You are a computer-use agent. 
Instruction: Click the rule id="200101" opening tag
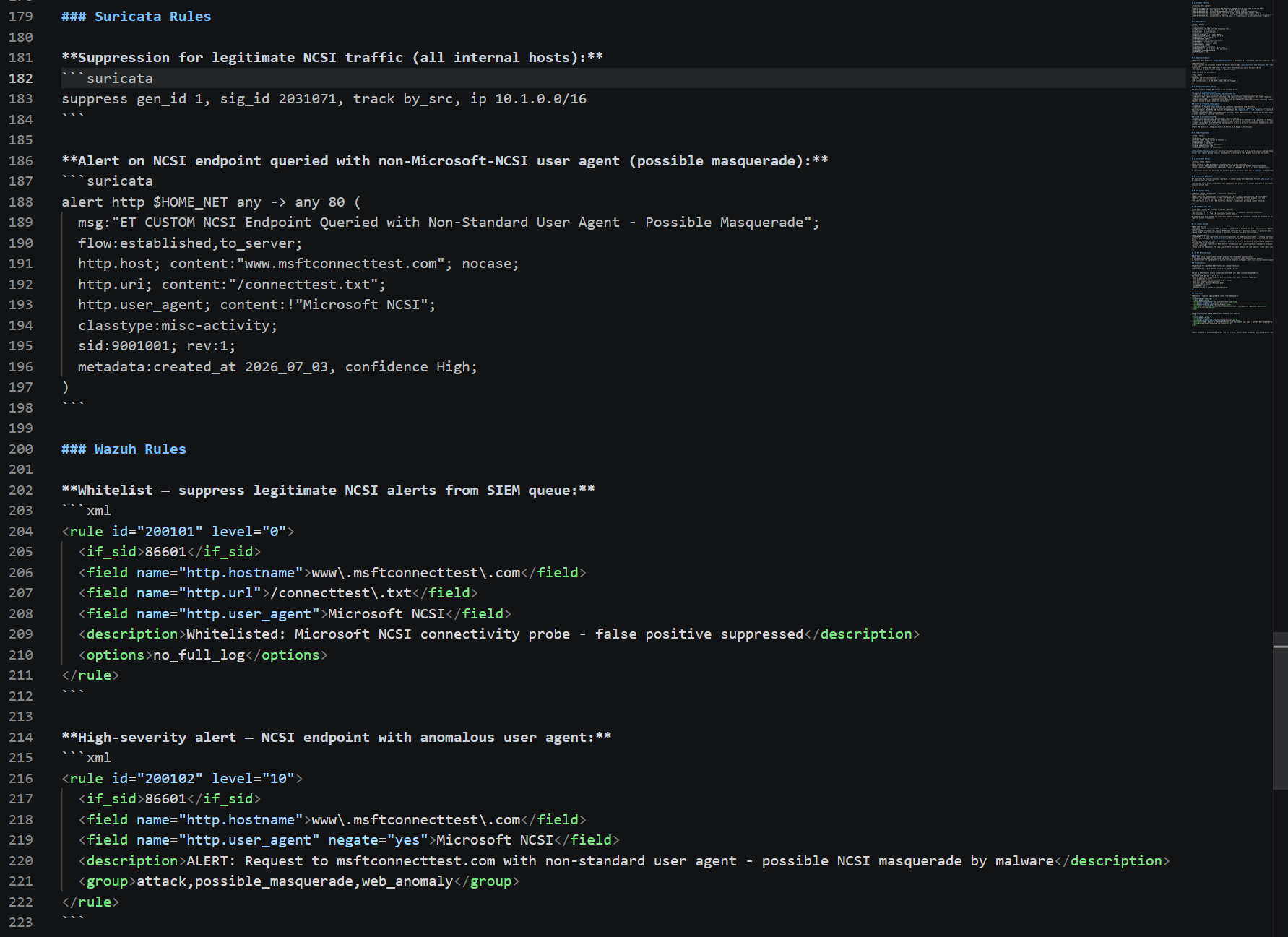tap(178, 532)
